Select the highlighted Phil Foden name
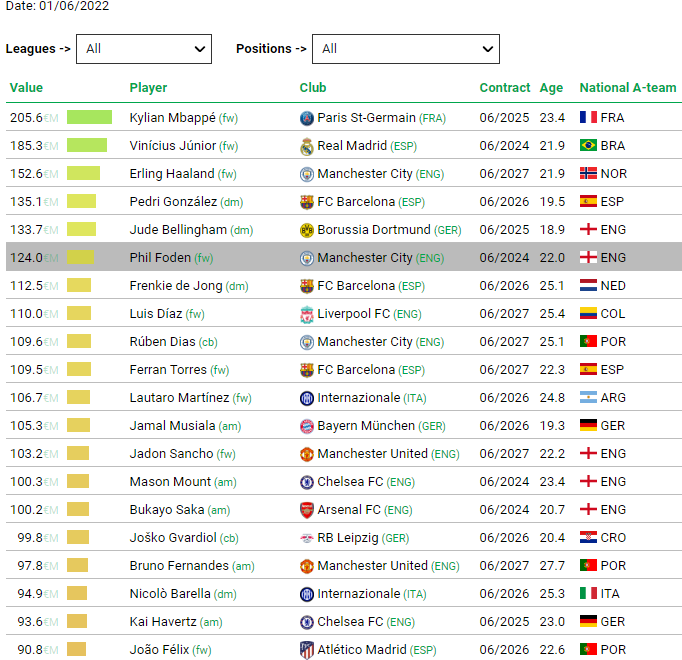The image size is (682, 660). pyautogui.click(x=160, y=258)
